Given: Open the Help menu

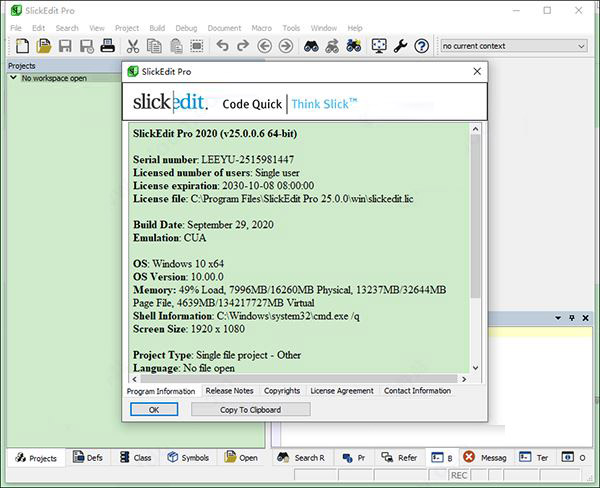Looking at the screenshot, I should tap(355, 28).
